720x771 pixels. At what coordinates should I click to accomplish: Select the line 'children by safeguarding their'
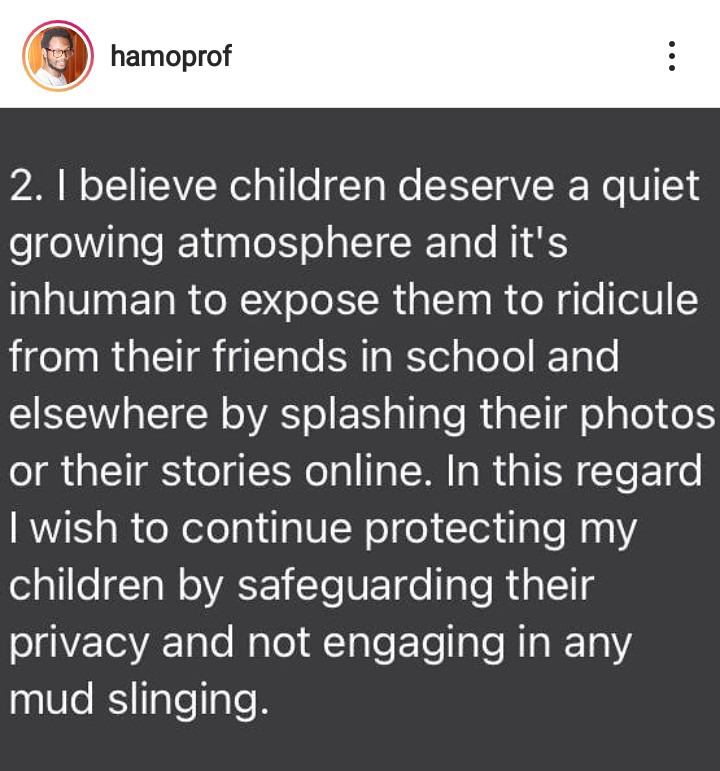tap(301, 586)
